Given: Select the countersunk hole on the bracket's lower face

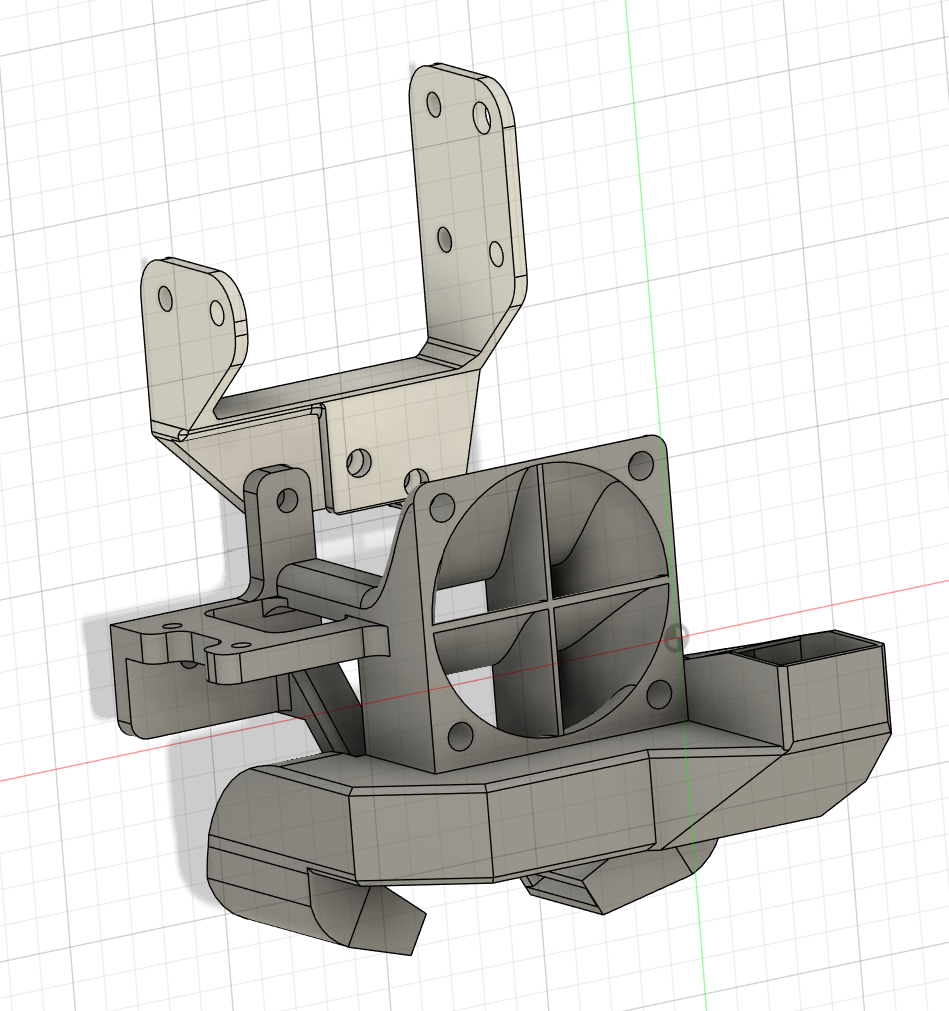Looking at the screenshot, I should 359,462.
